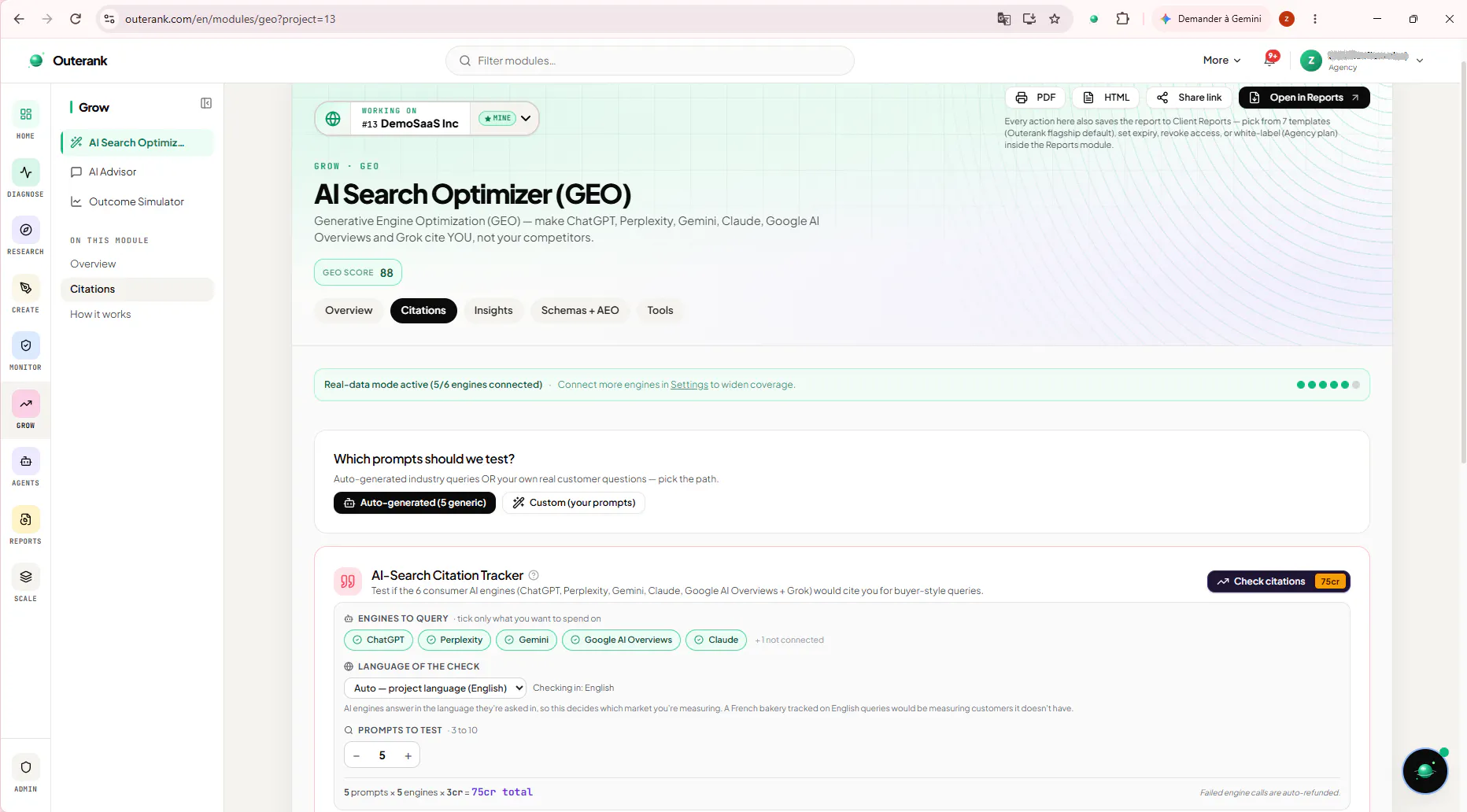Expand the project selector chevron

(x=526, y=119)
